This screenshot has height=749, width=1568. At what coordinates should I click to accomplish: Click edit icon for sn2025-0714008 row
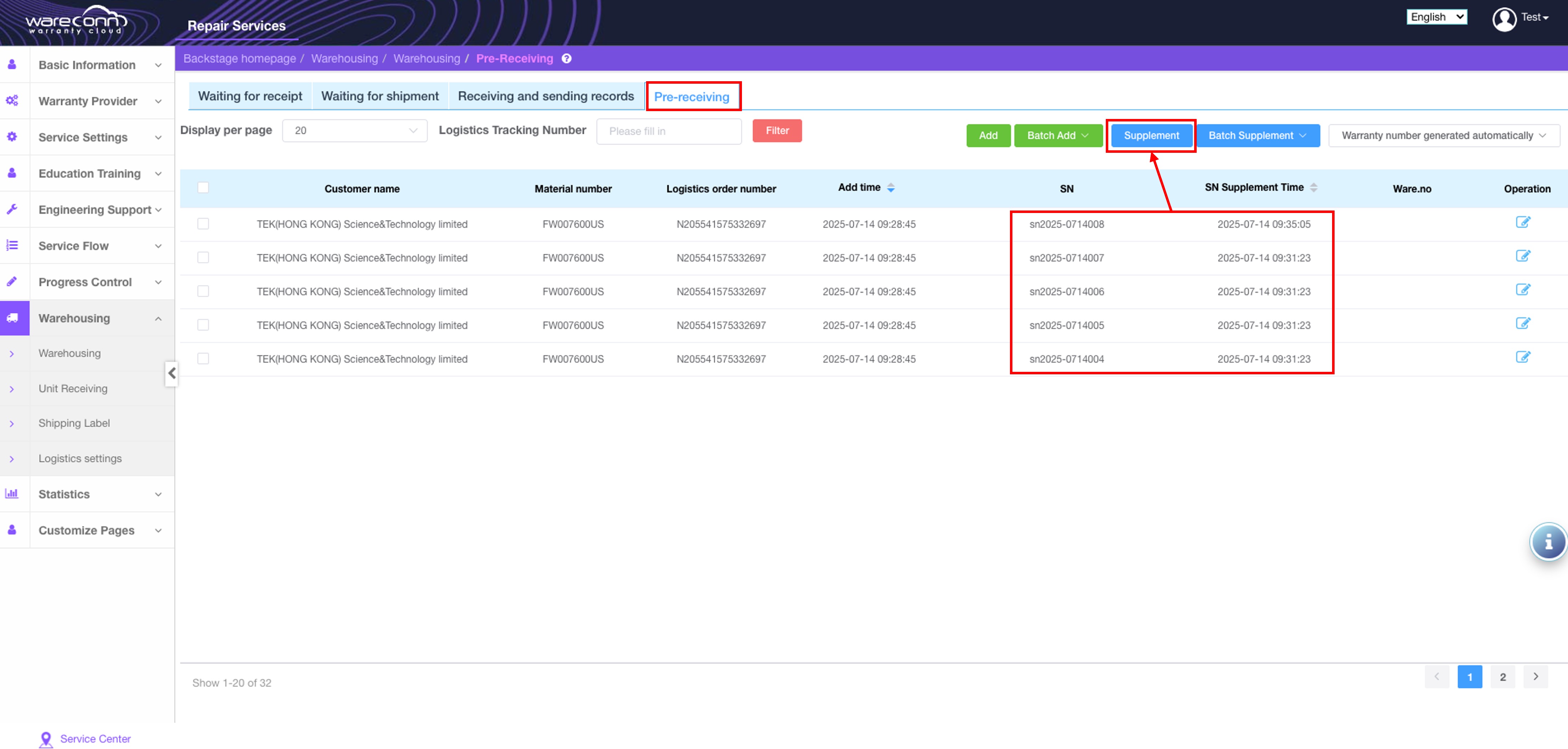(1522, 222)
